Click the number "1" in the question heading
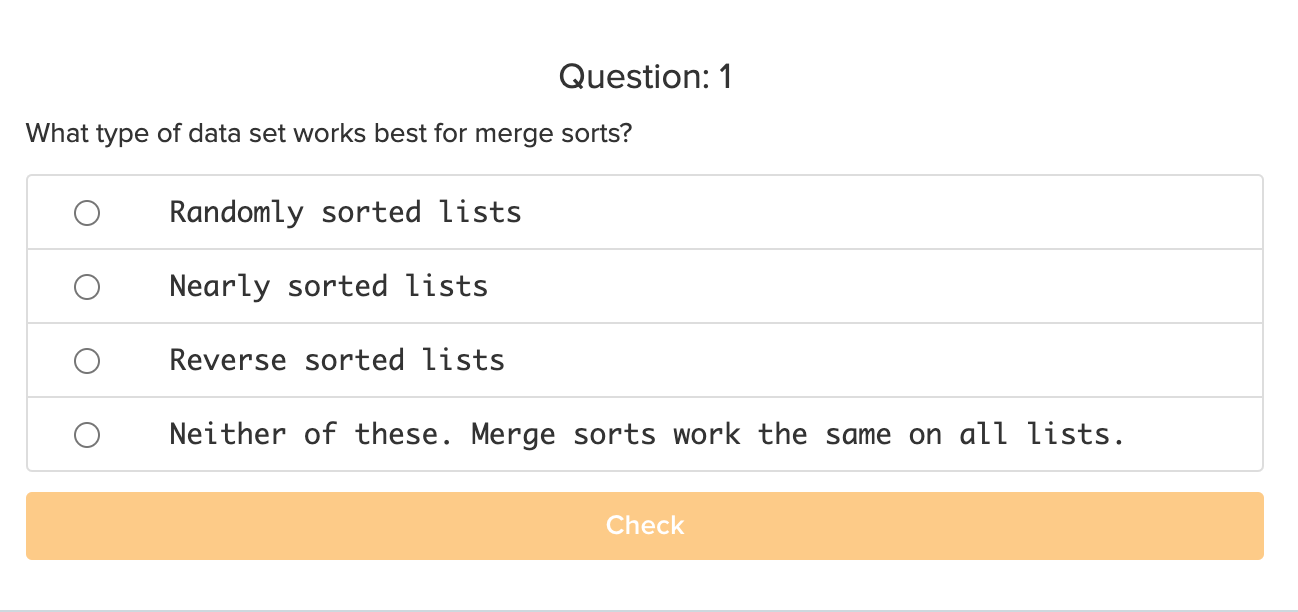This screenshot has width=1298, height=612. (x=725, y=76)
